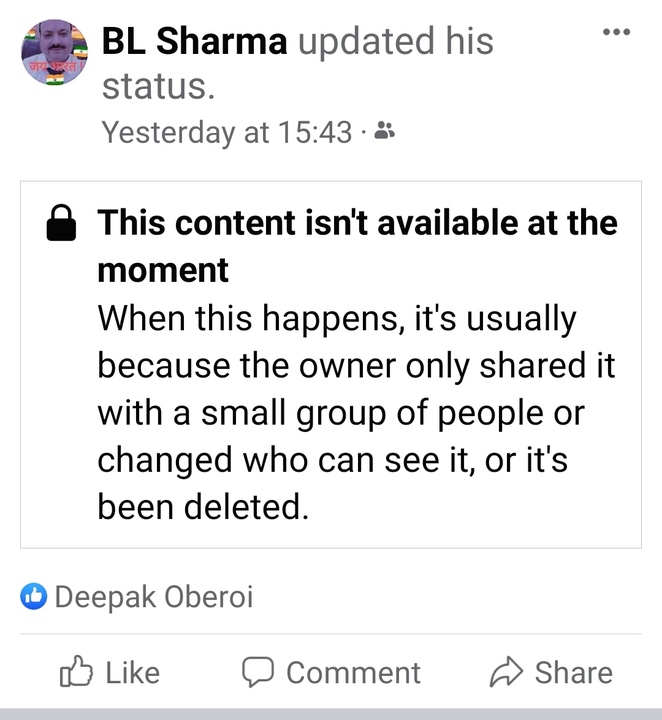Open the three-dot post options menu
Screen dimensions: 662x720
pyautogui.click(x=616, y=32)
